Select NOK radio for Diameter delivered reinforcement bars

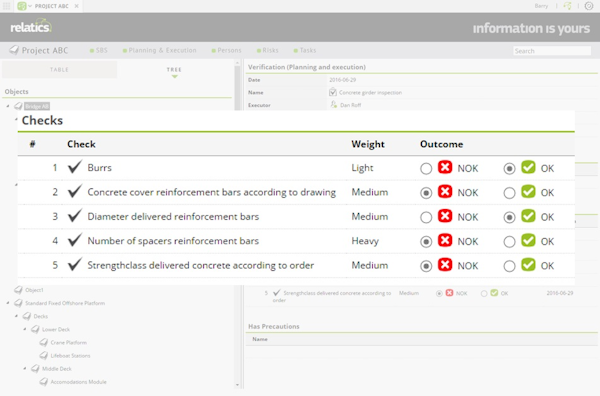pos(426,217)
